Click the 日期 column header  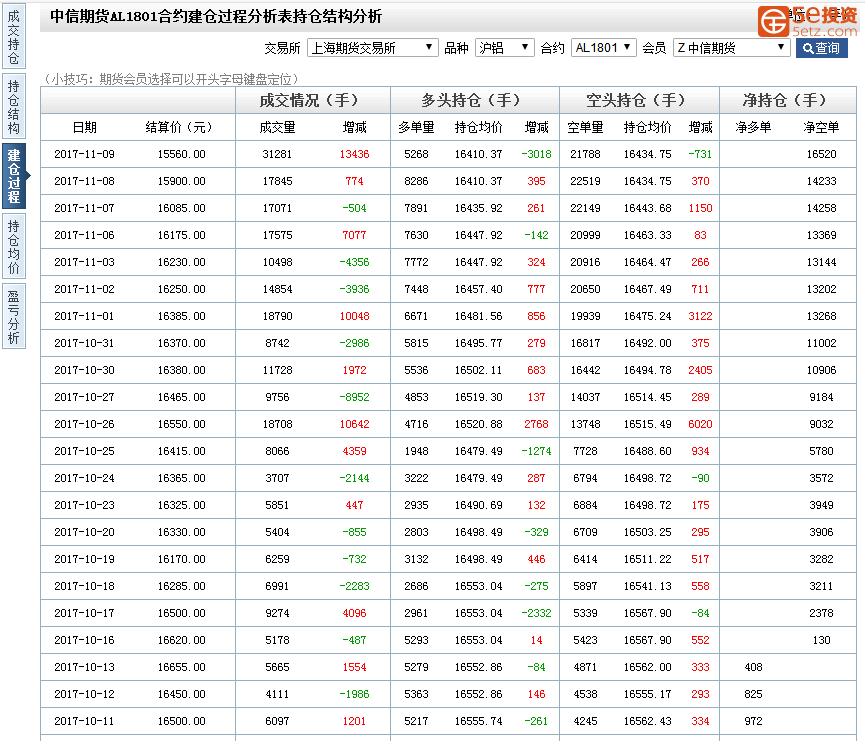84,127
